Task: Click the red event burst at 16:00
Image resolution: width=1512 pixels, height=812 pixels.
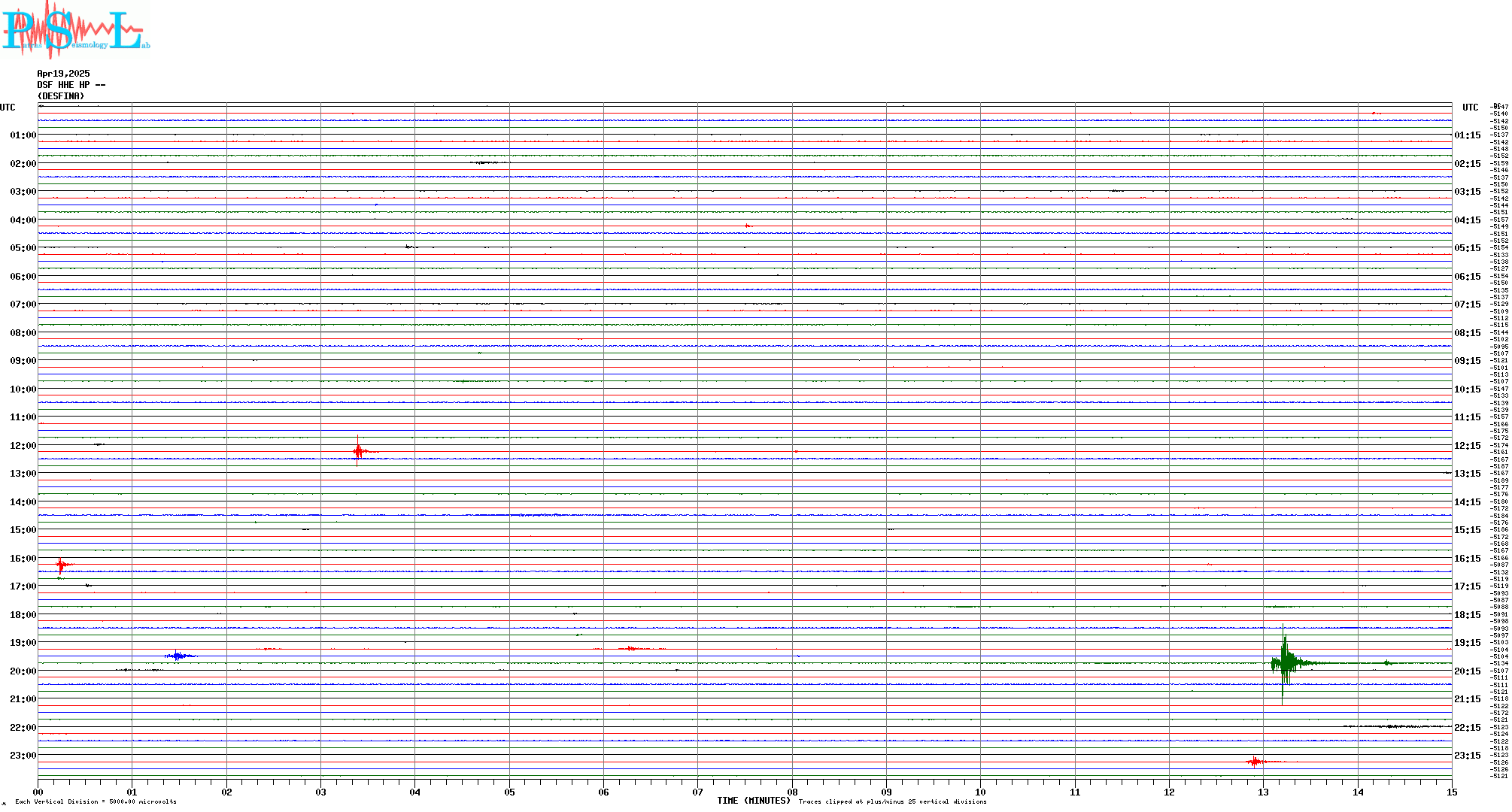Action: coord(62,564)
